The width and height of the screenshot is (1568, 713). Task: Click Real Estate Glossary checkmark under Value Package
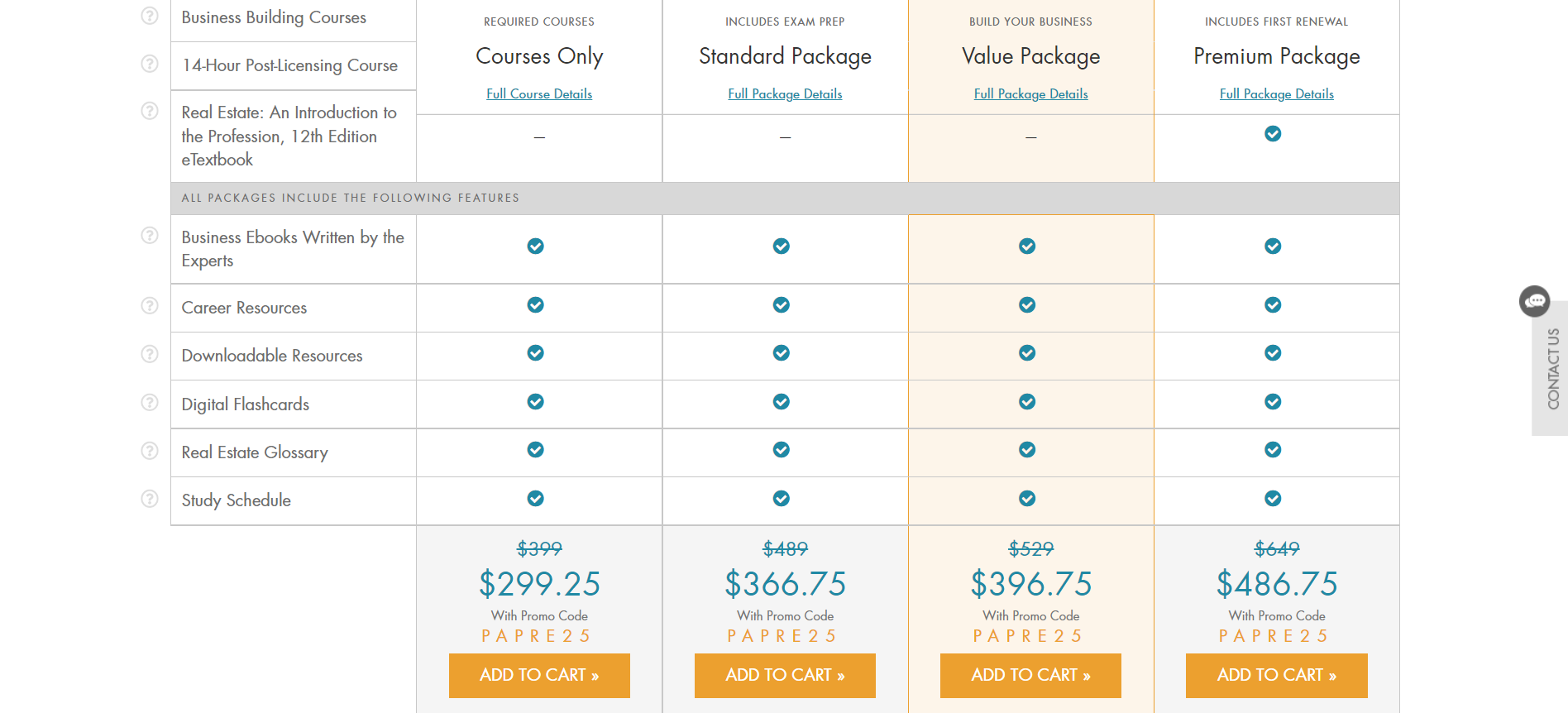pos(1027,450)
